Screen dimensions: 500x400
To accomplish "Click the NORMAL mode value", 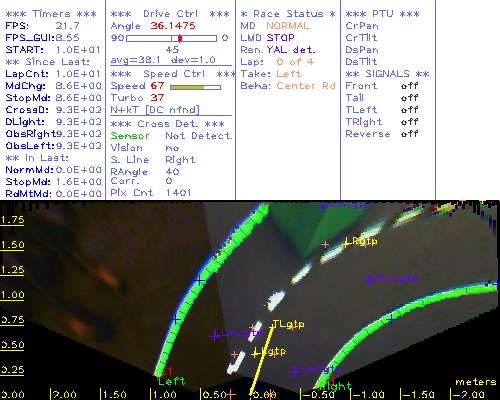I will click(x=288, y=26).
